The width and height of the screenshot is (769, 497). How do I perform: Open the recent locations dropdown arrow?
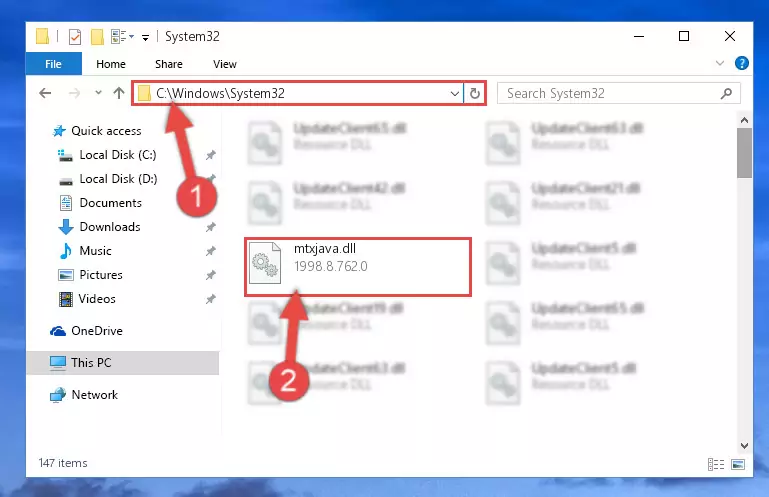[98, 93]
